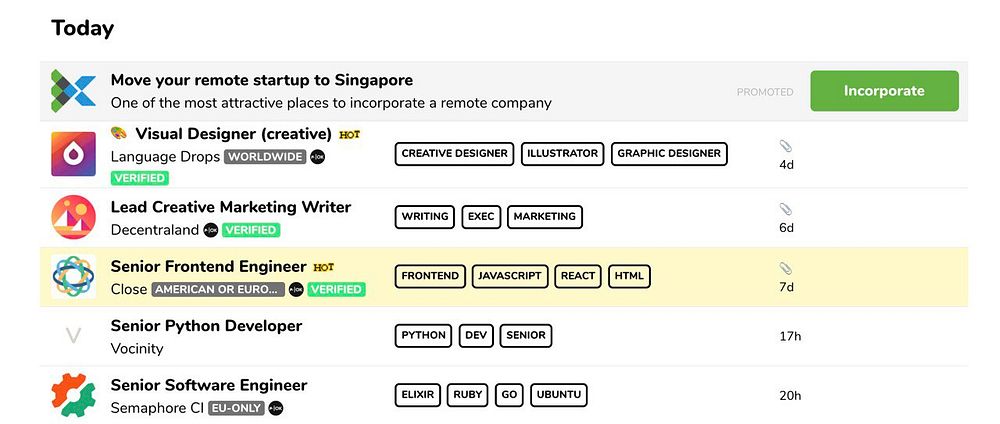Click the paperclip icon in Frontend Engineer row
Viewport: 1000px width, 424px height.
[x=786, y=268]
